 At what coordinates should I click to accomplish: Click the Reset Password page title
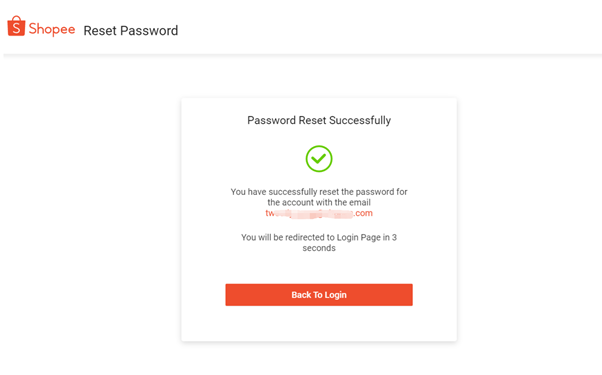pyautogui.click(x=131, y=30)
